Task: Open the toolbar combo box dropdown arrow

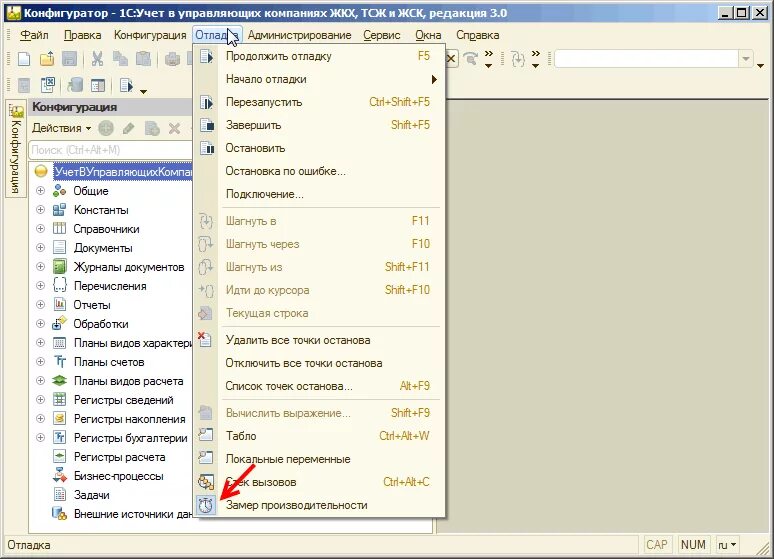Action: tap(746, 59)
